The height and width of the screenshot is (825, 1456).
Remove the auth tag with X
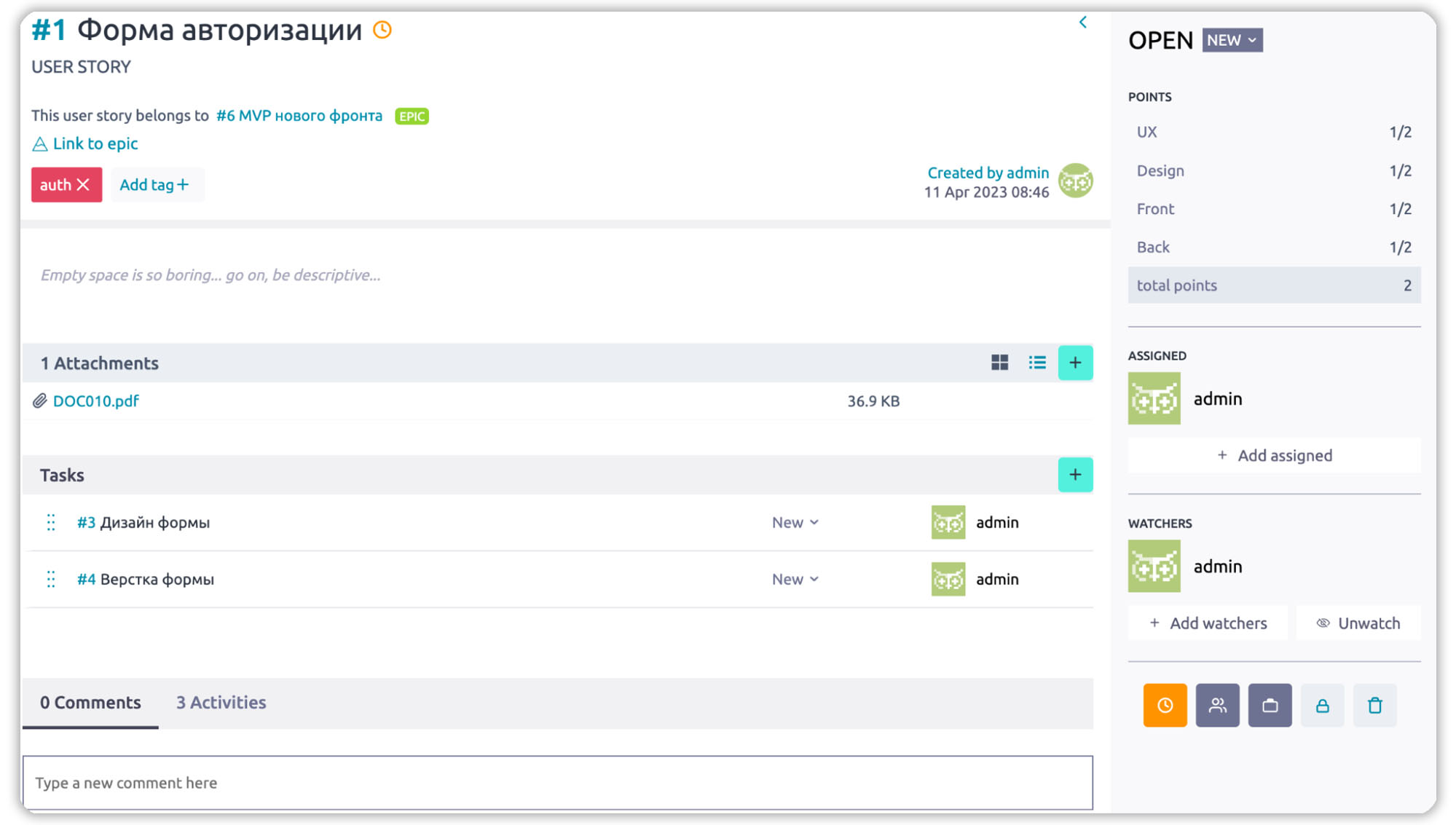click(84, 185)
